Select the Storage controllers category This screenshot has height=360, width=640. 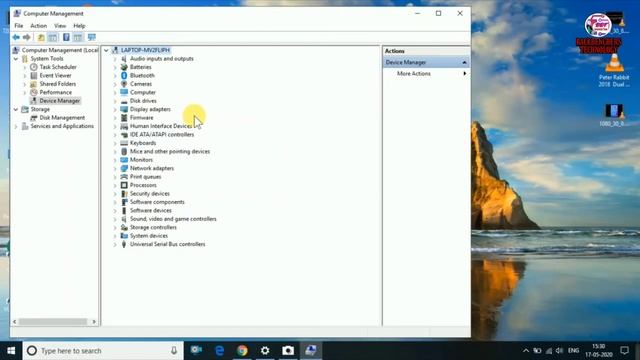click(153, 227)
